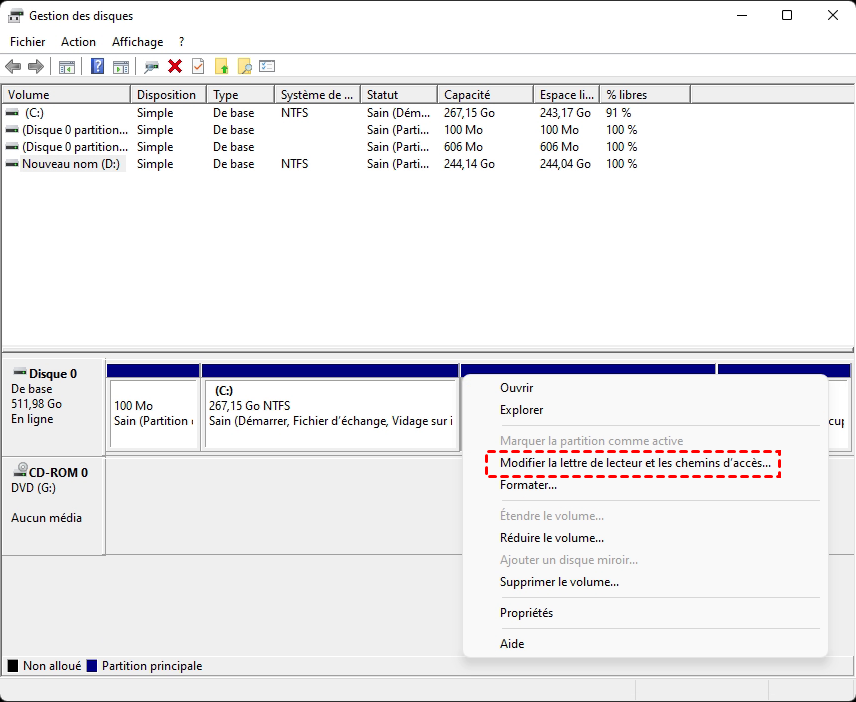Click the folder with magnifier icon
856x702 pixels.
(244, 67)
